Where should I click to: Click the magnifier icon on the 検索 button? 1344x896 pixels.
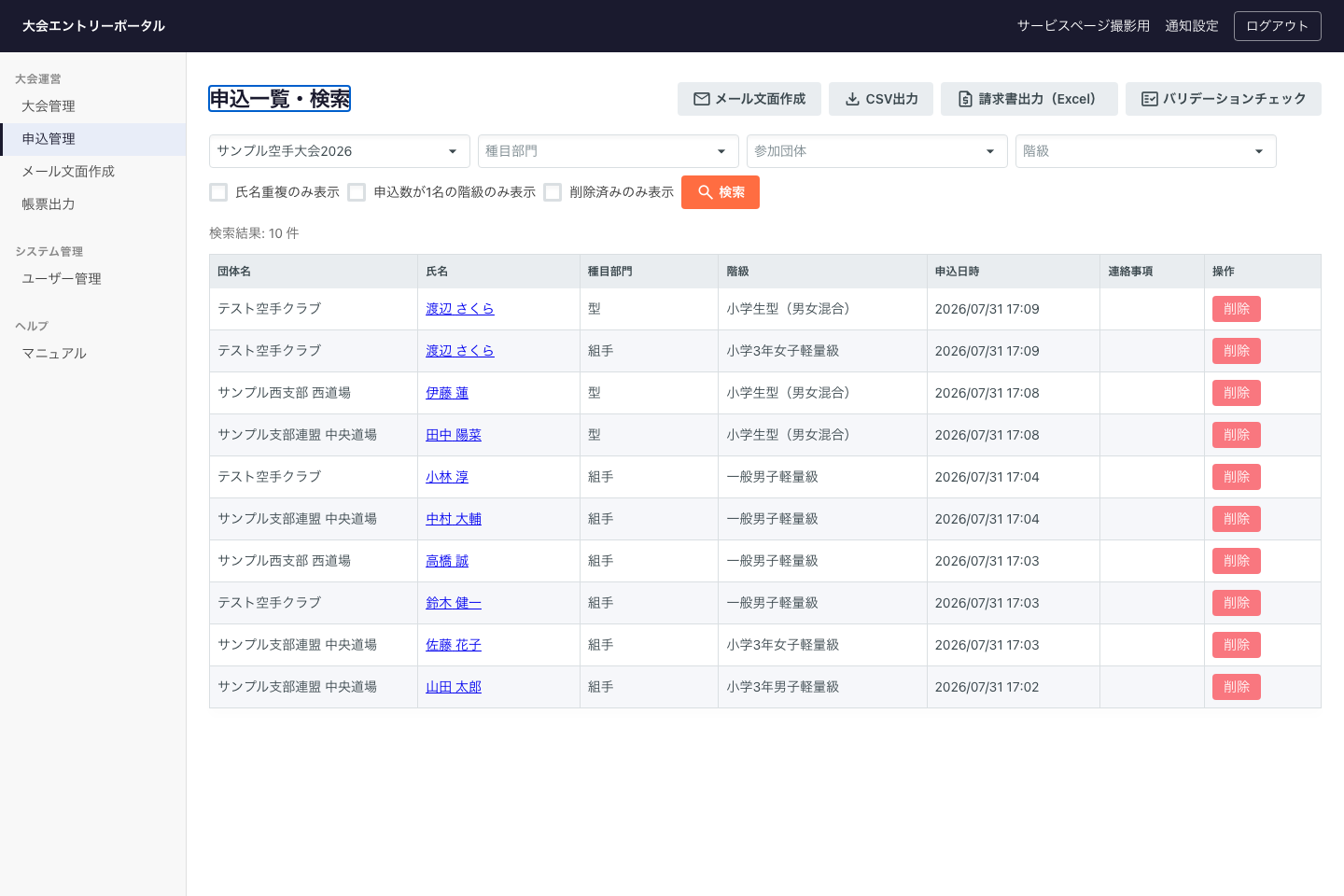pyautogui.click(x=706, y=192)
